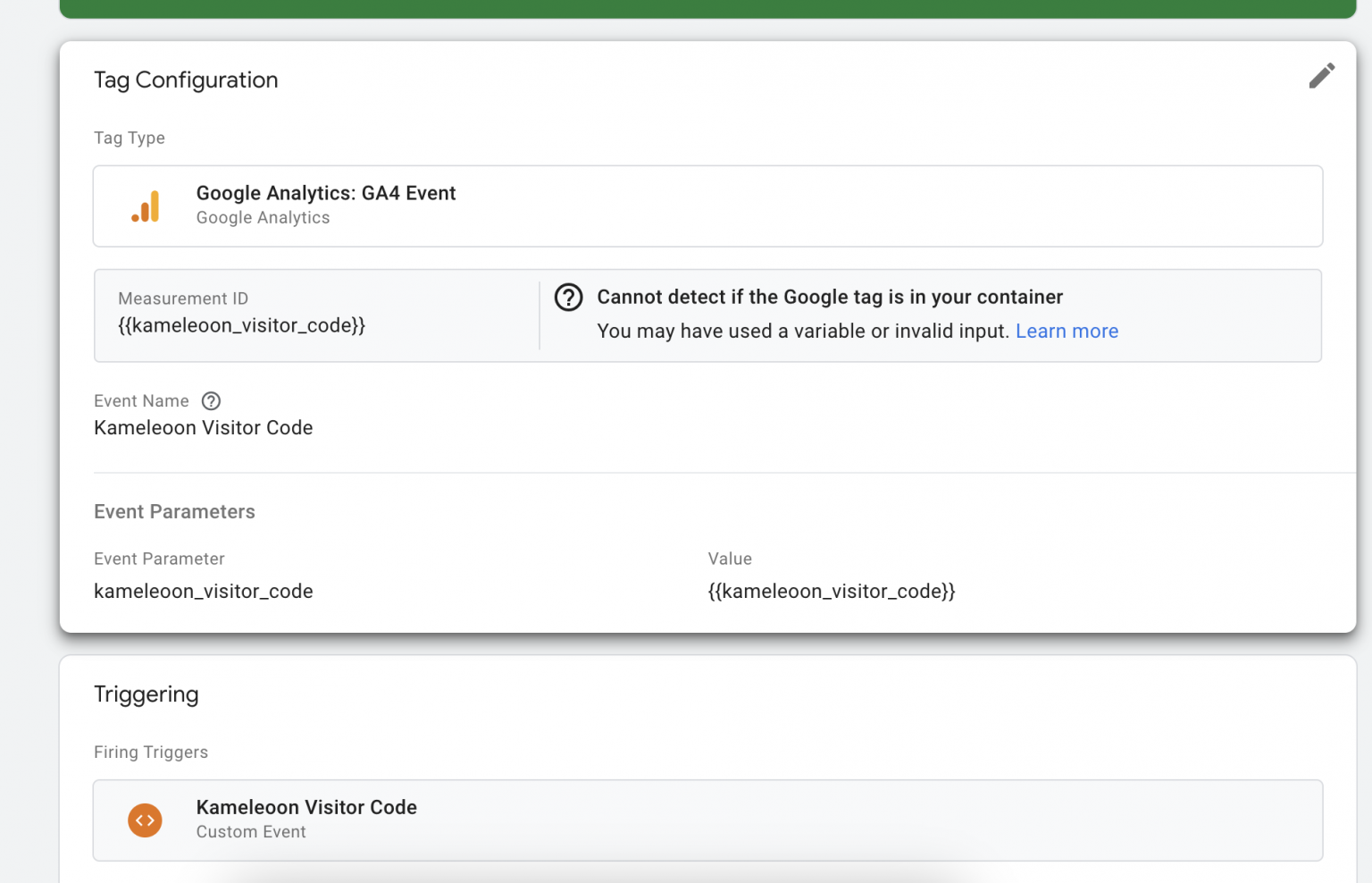Click the orange Custom Event trigger icon
This screenshot has height=883, width=1372.
145,820
